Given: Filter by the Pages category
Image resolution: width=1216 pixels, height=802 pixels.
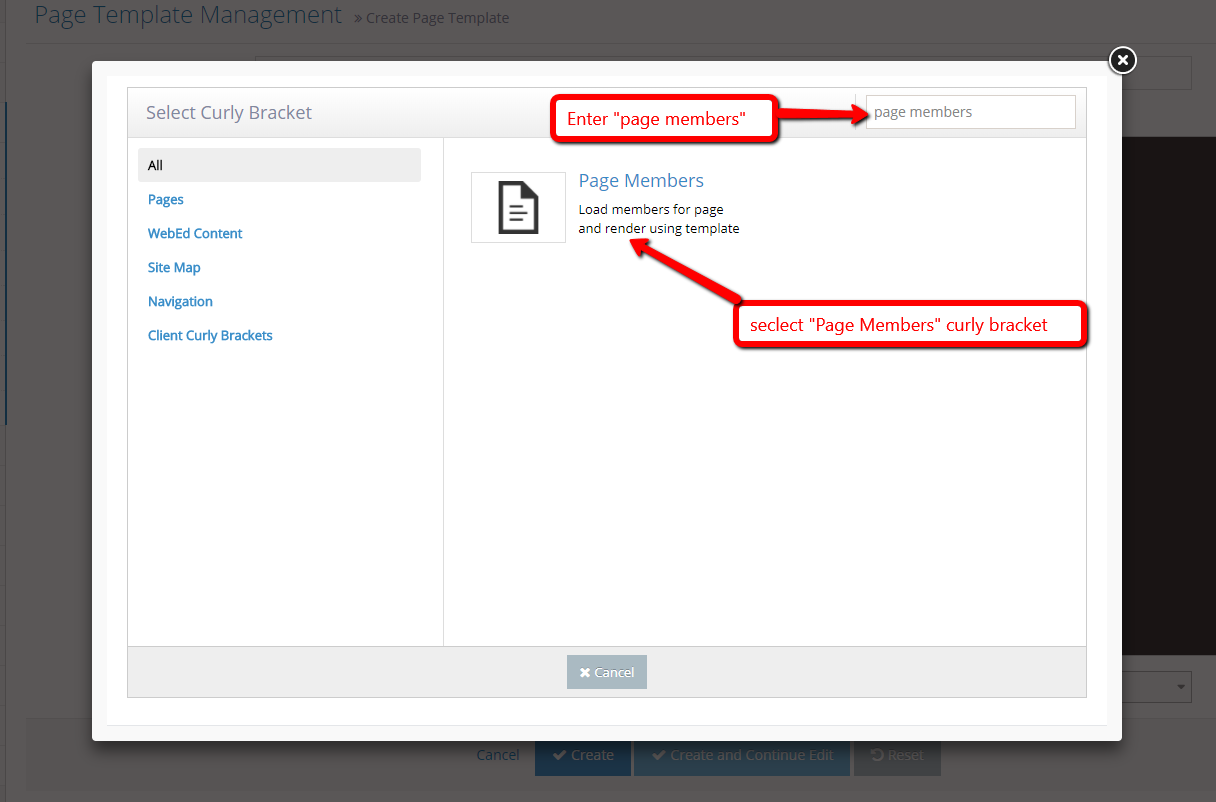Looking at the screenshot, I should click(x=166, y=199).
